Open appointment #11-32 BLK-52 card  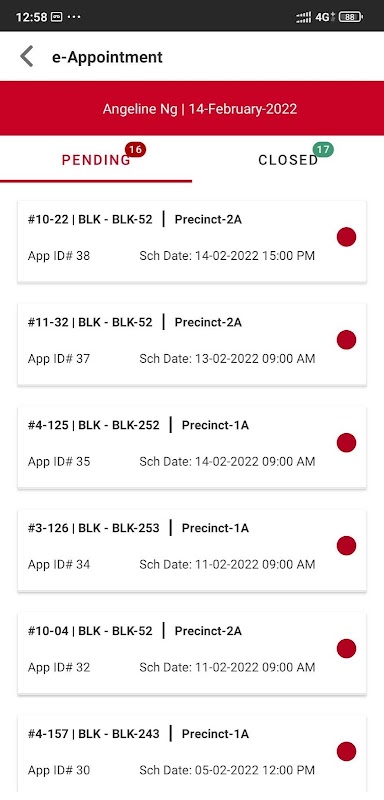point(192,344)
